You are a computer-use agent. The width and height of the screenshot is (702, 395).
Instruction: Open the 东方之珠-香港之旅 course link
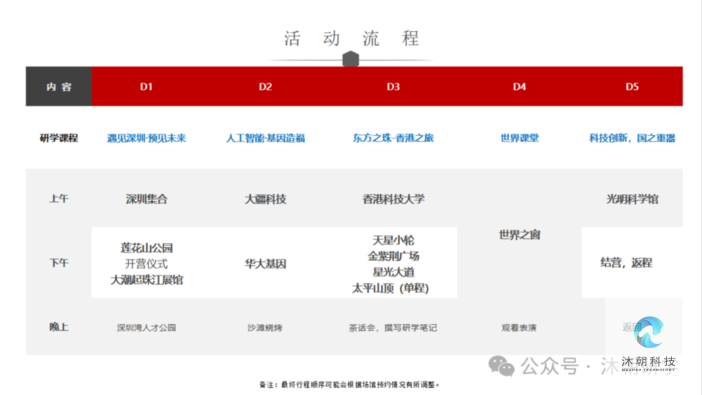tap(393, 138)
